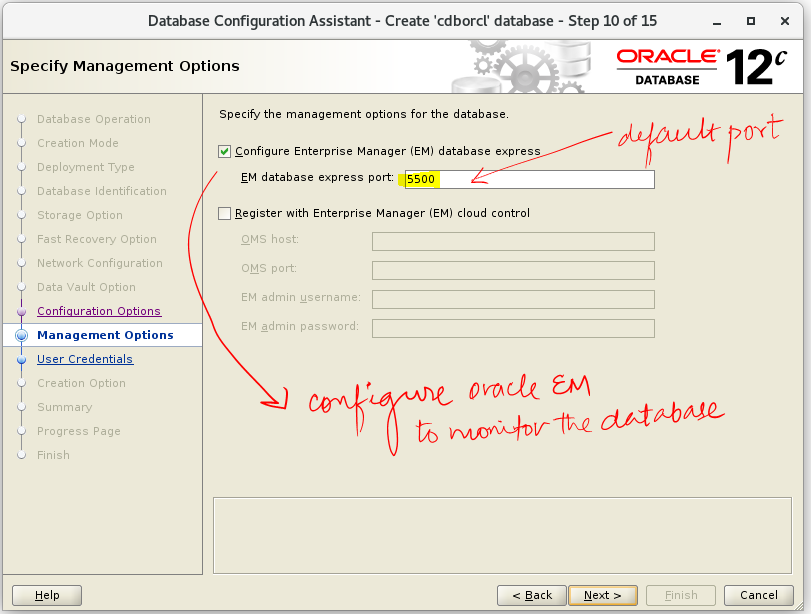This screenshot has width=811, height=614.
Task: Click the empty message area at bottom
Action: tap(502, 536)
